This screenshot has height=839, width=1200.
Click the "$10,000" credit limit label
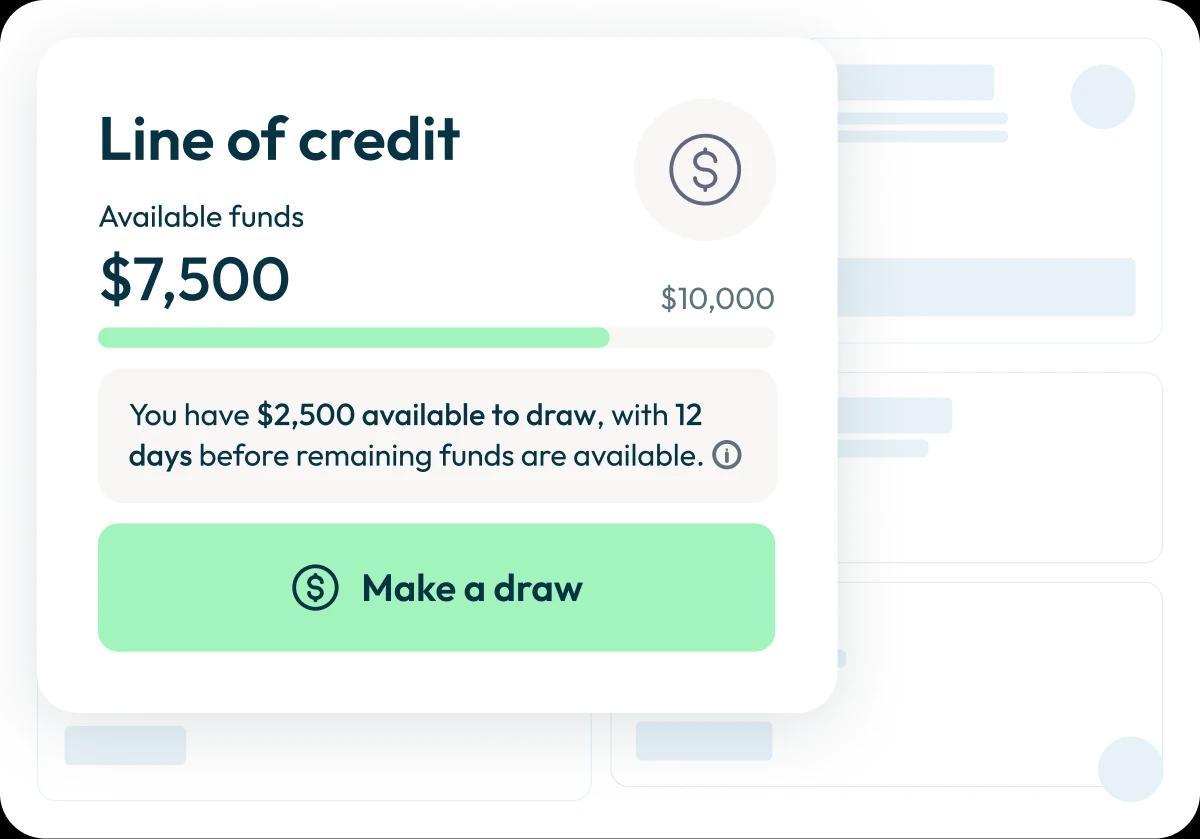tap(717, 298)
